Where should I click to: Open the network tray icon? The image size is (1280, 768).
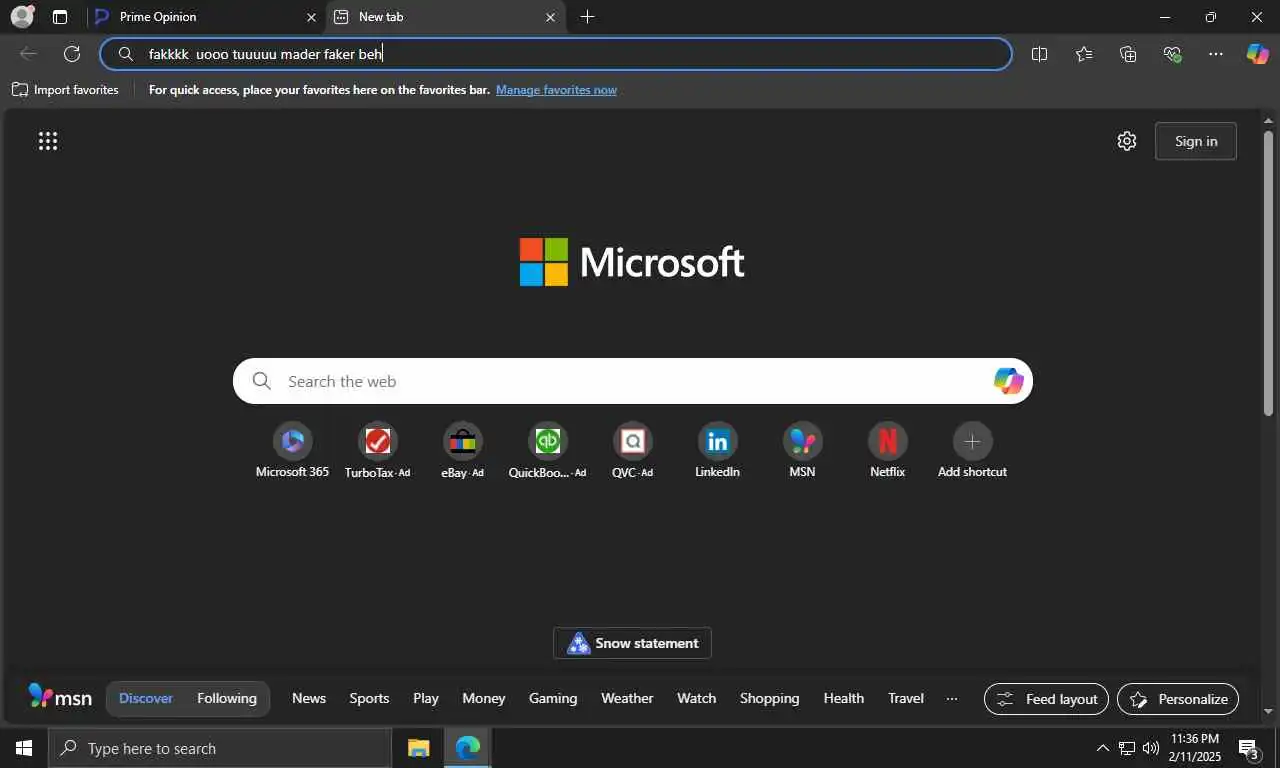pyautogui.click(x=1127, y=748)
